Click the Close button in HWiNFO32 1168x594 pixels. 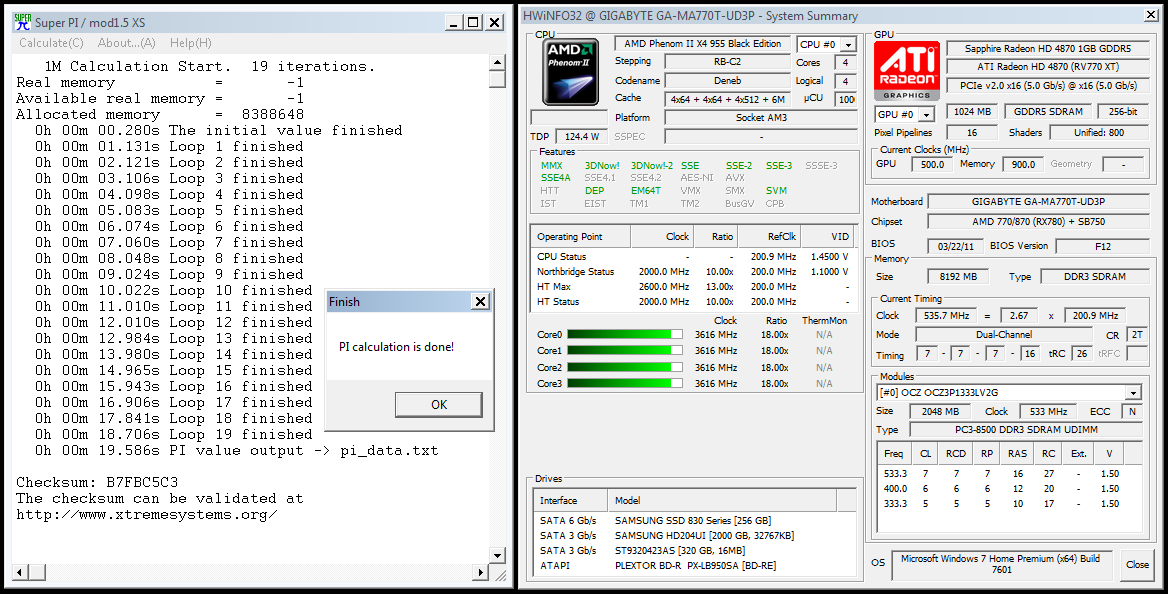[1137, 564]
